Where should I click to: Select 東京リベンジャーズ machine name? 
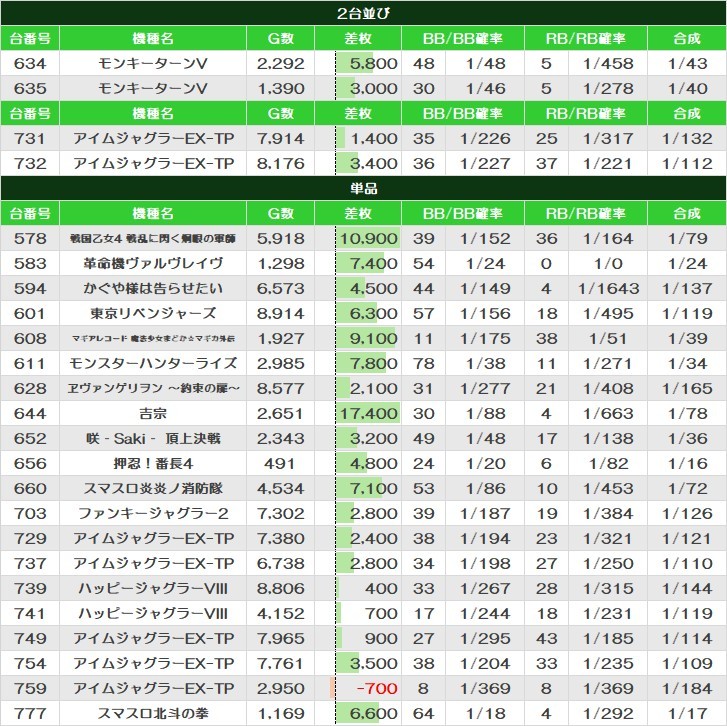(153, 313)
